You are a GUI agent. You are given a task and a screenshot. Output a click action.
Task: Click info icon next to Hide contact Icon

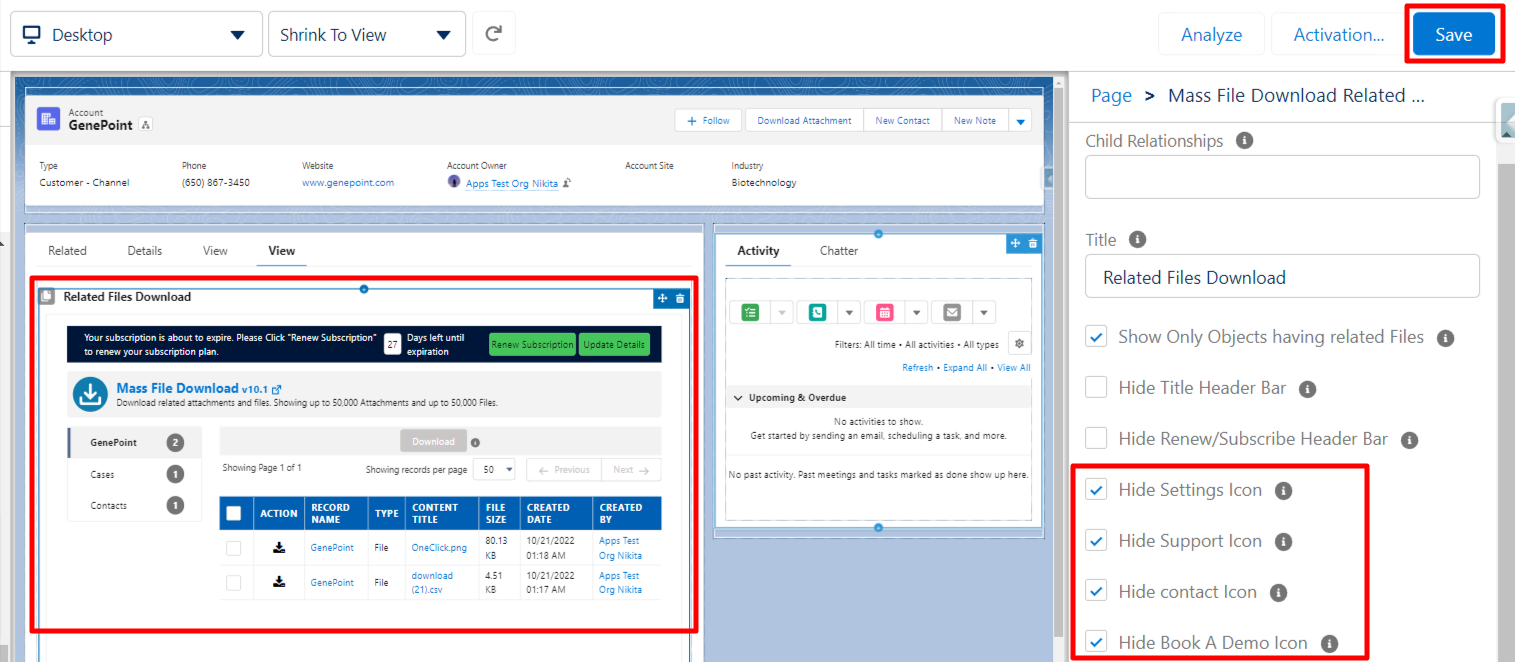pos(1278,593)
